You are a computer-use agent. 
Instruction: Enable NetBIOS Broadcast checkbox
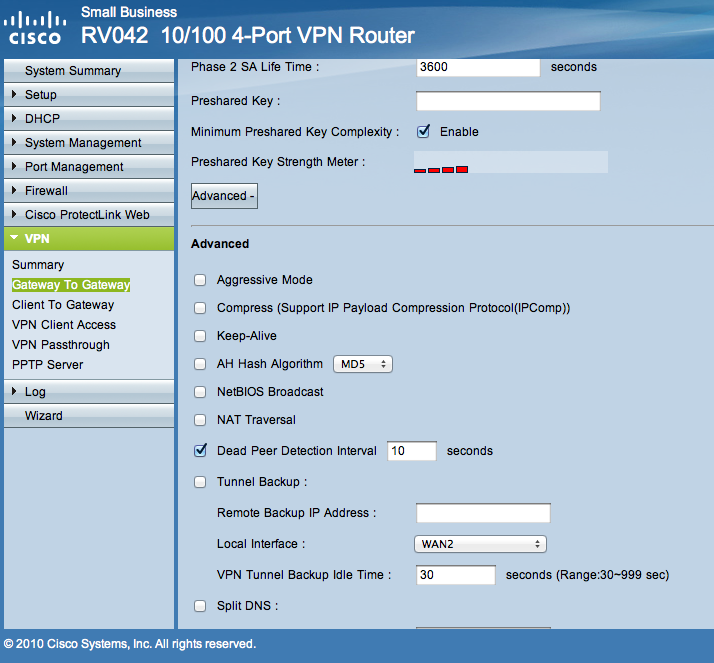(200, 392)
